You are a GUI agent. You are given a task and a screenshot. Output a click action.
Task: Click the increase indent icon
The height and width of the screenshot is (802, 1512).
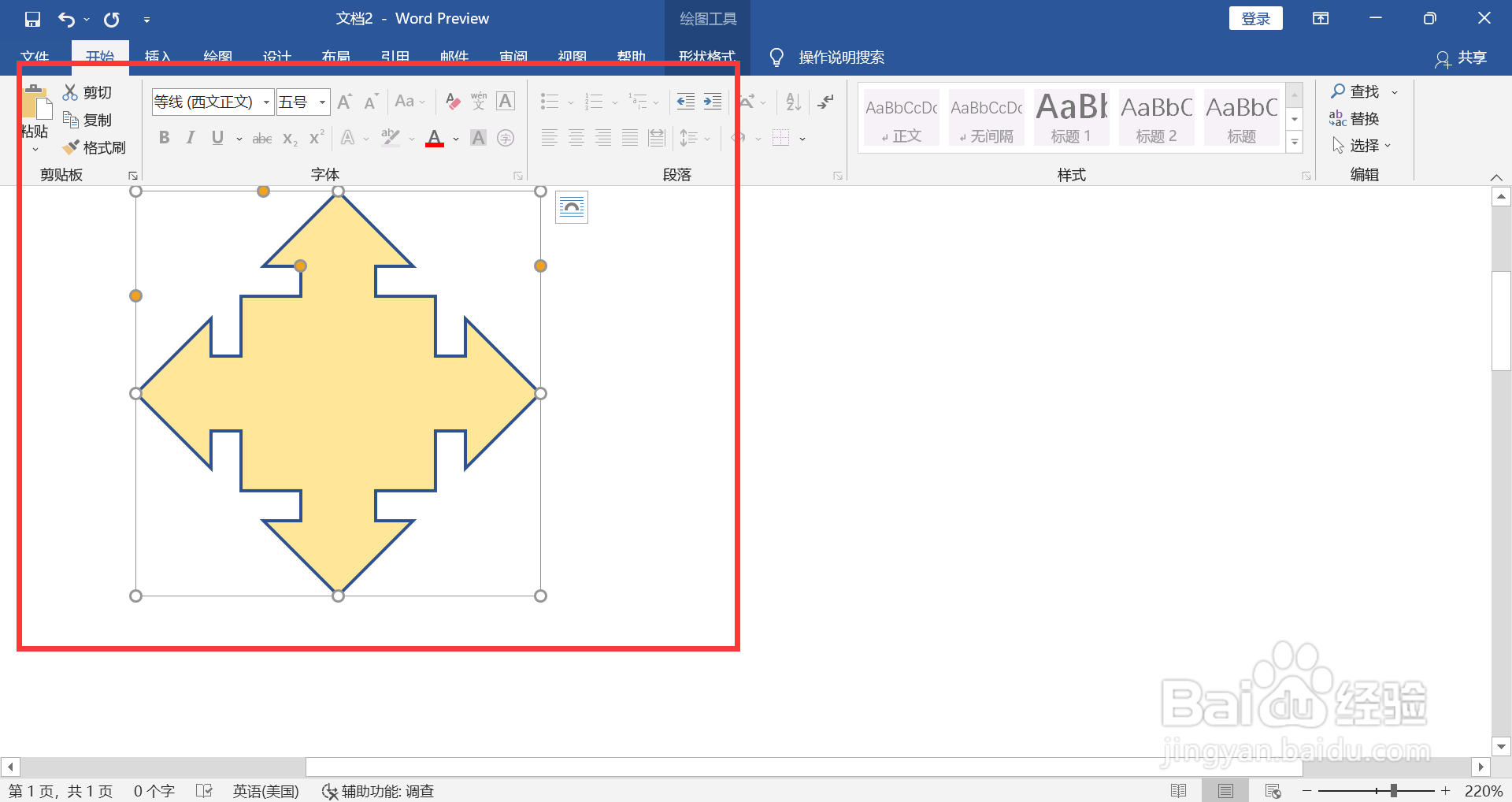tap(713, 101)
